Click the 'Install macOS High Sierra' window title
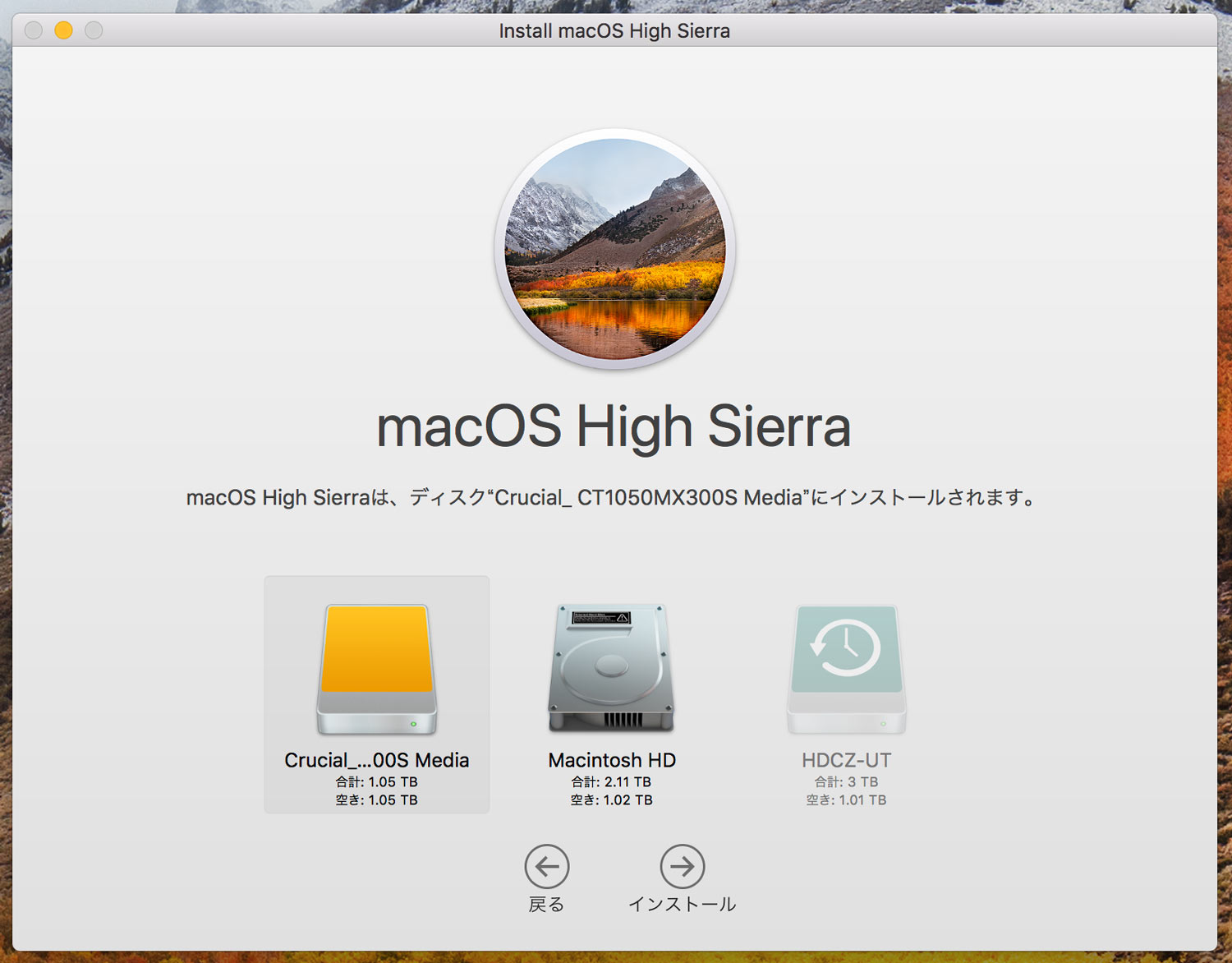Screen dimensions: 1232x963 click(614, 31)
